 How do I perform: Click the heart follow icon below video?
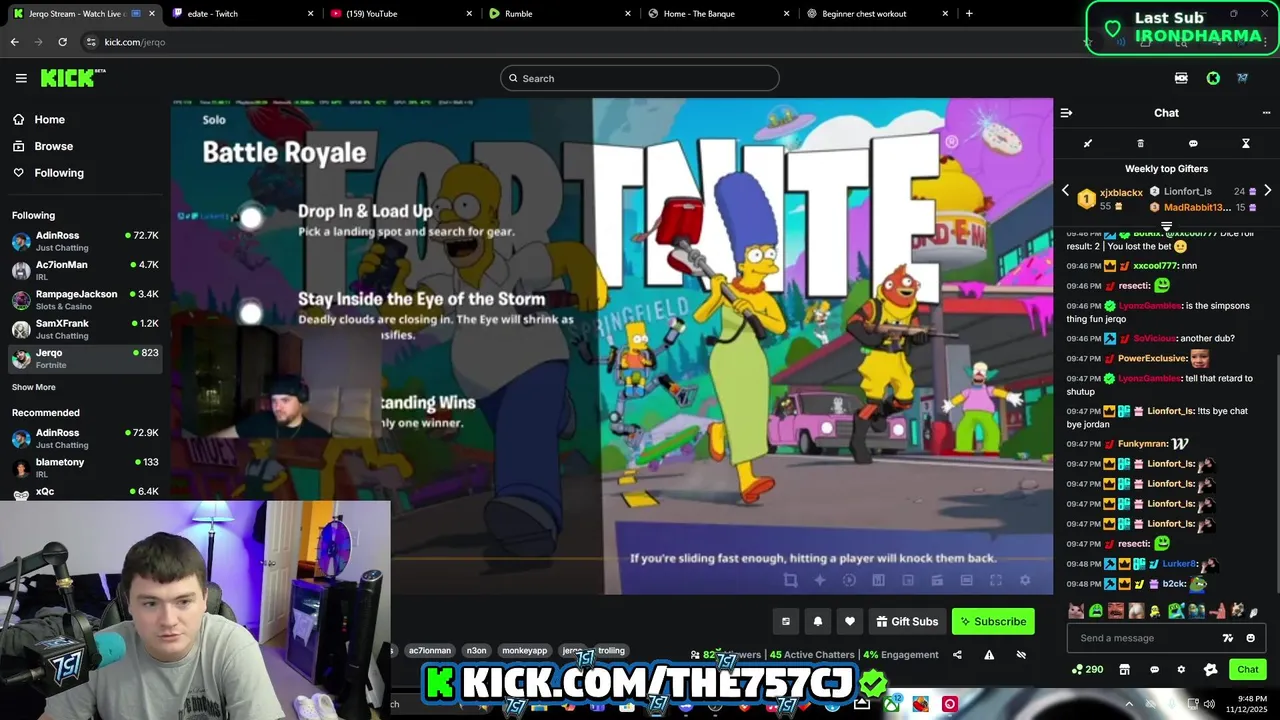(850, 621)
